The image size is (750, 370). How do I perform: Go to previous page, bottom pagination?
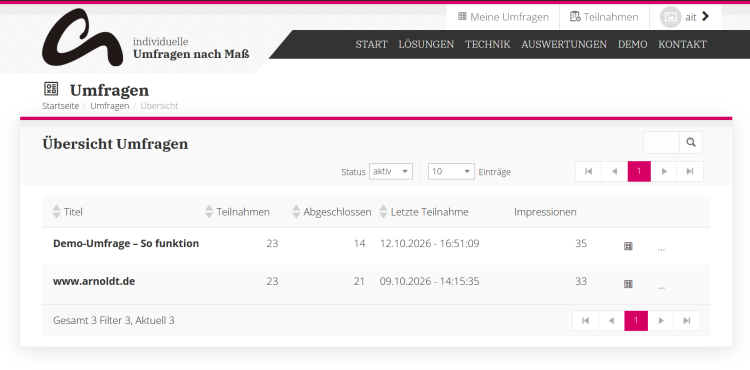coord(611,321)
